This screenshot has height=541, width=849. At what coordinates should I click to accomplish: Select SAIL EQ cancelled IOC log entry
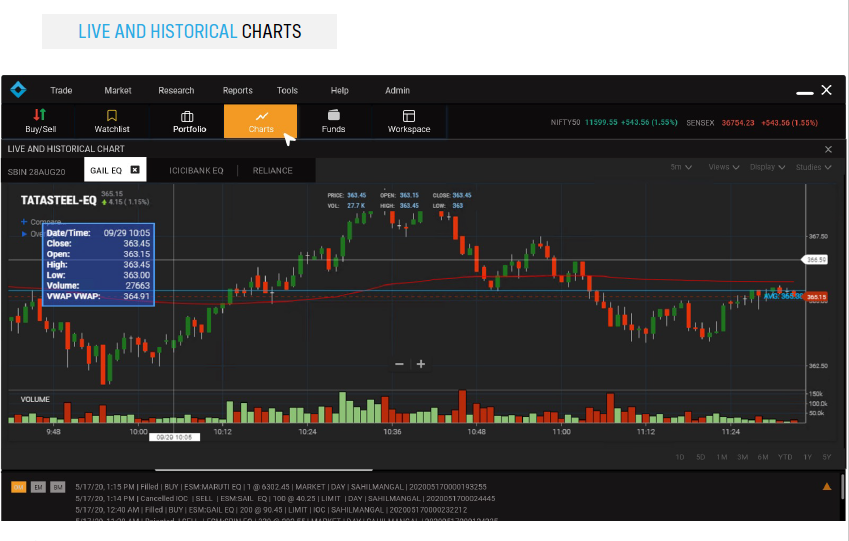(285, 498)
